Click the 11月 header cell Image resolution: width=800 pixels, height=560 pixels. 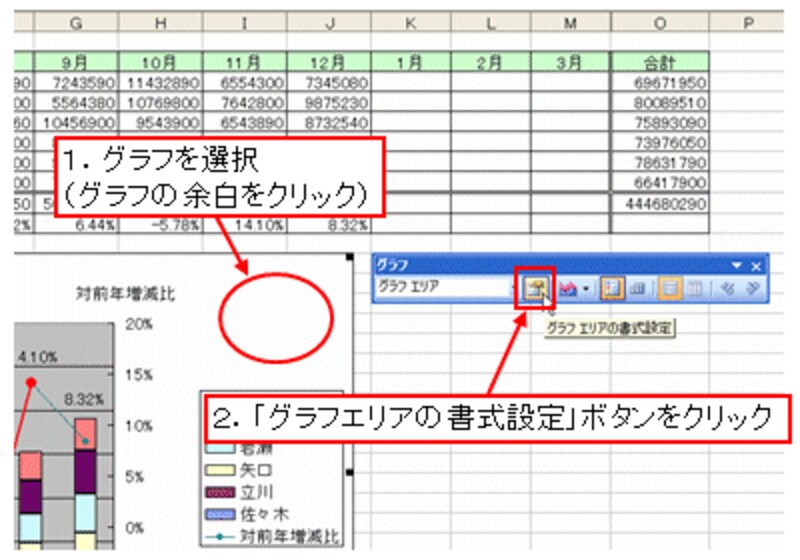(245, 62)
